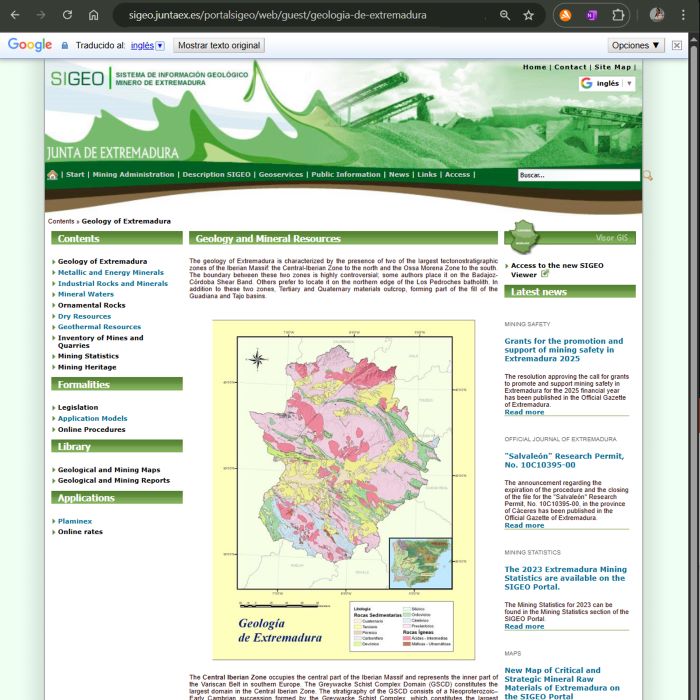Open News in the navigation bar
The height and width of the screenshot is (700, 700).
pyautogui.click(x=399, y=175)
